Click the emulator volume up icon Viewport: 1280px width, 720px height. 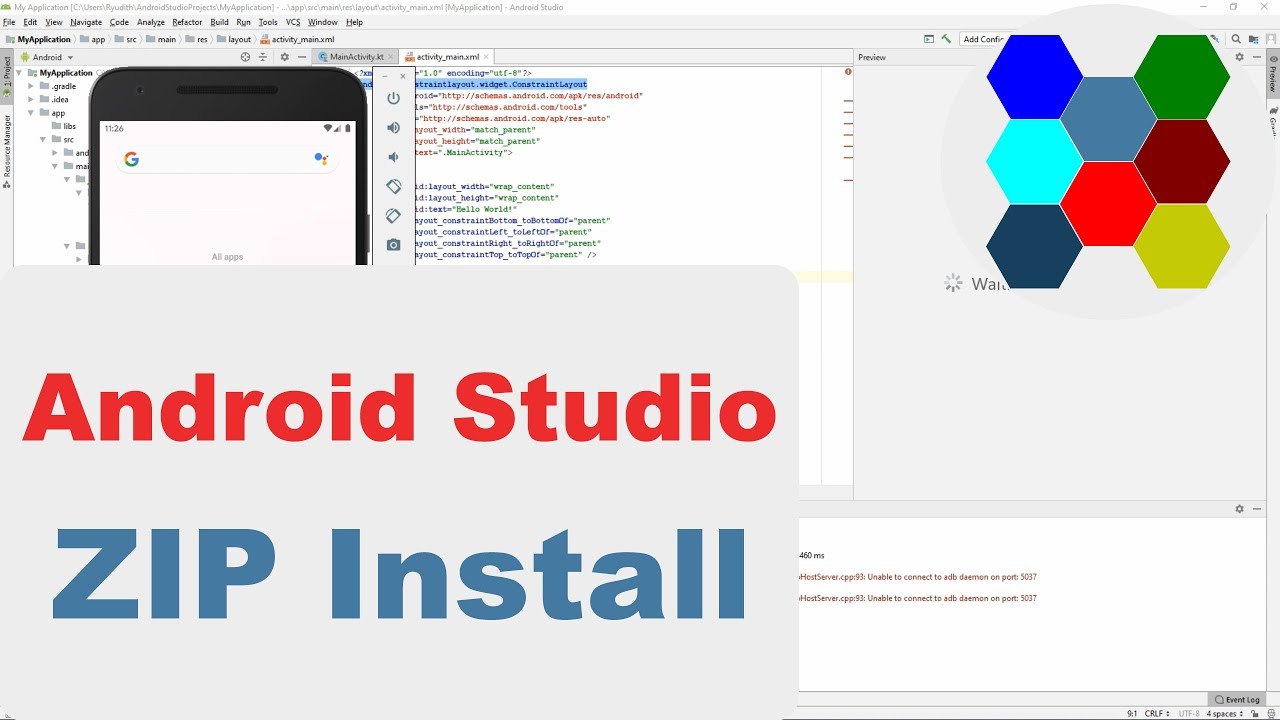pyautogui.click(x=394, y=127)
